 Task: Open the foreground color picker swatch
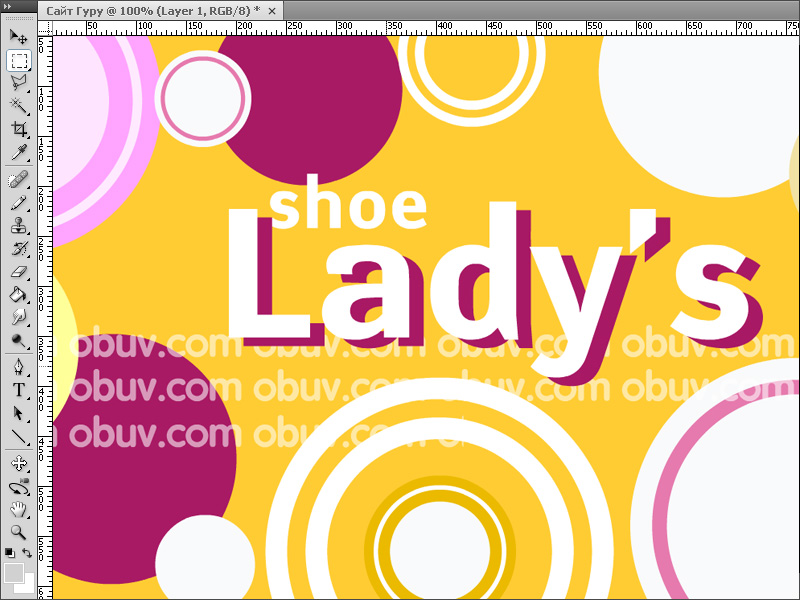point(14,573)
